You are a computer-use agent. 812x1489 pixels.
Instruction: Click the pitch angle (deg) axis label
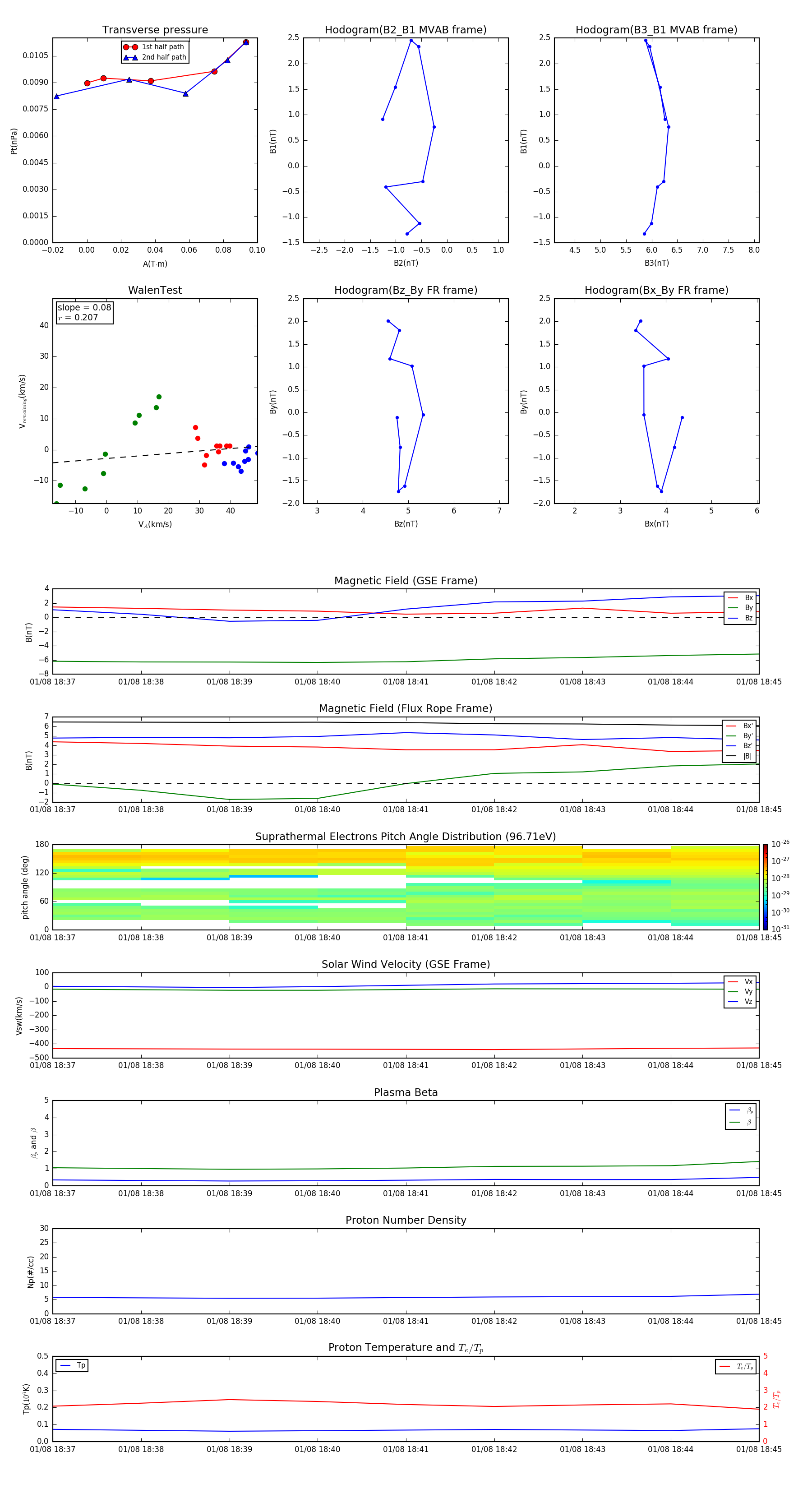click(x=25, y=887)
